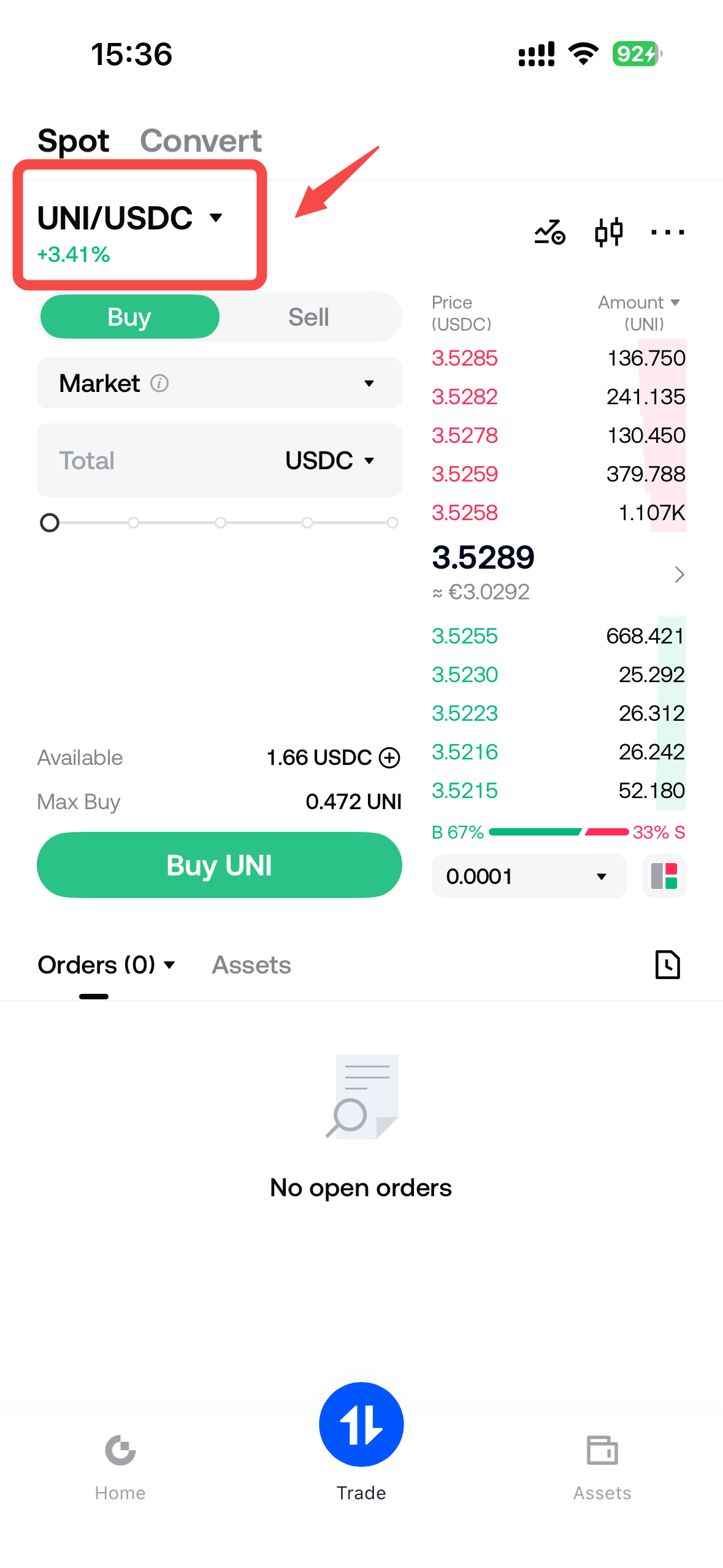
Task: Open the three-dot more options menu
Action: [x=667, y=233]
